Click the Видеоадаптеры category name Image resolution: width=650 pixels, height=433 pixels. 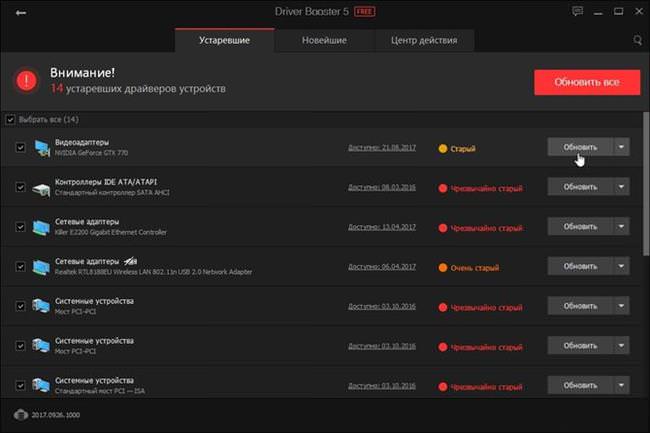click(82, 143)
